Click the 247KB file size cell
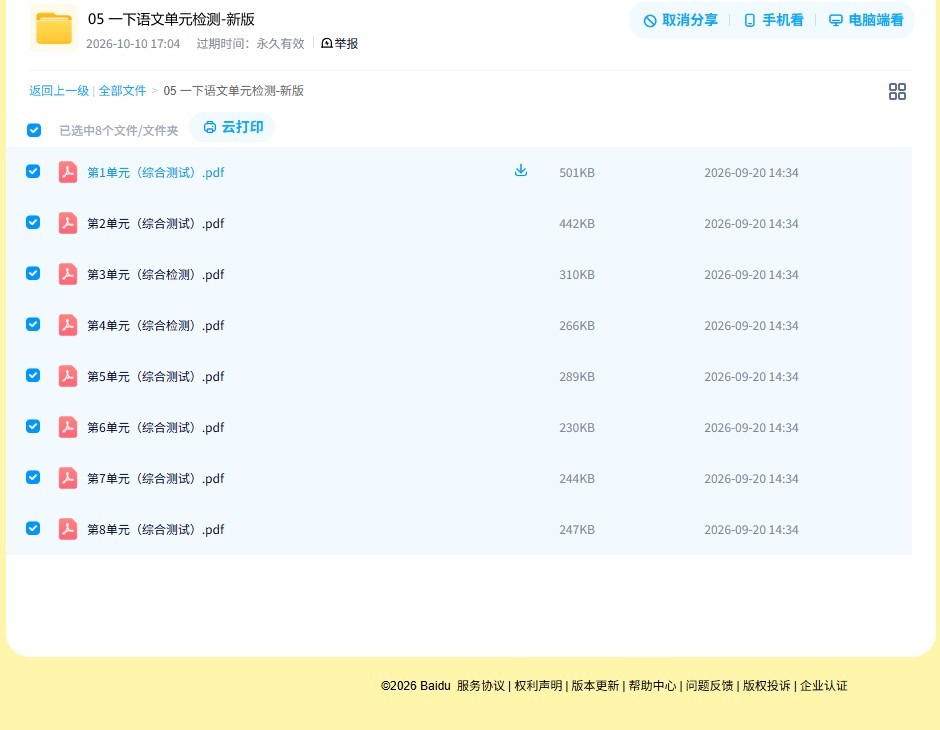Image resolution: width=940 pixels, height=730 pixels. (577, 529)
